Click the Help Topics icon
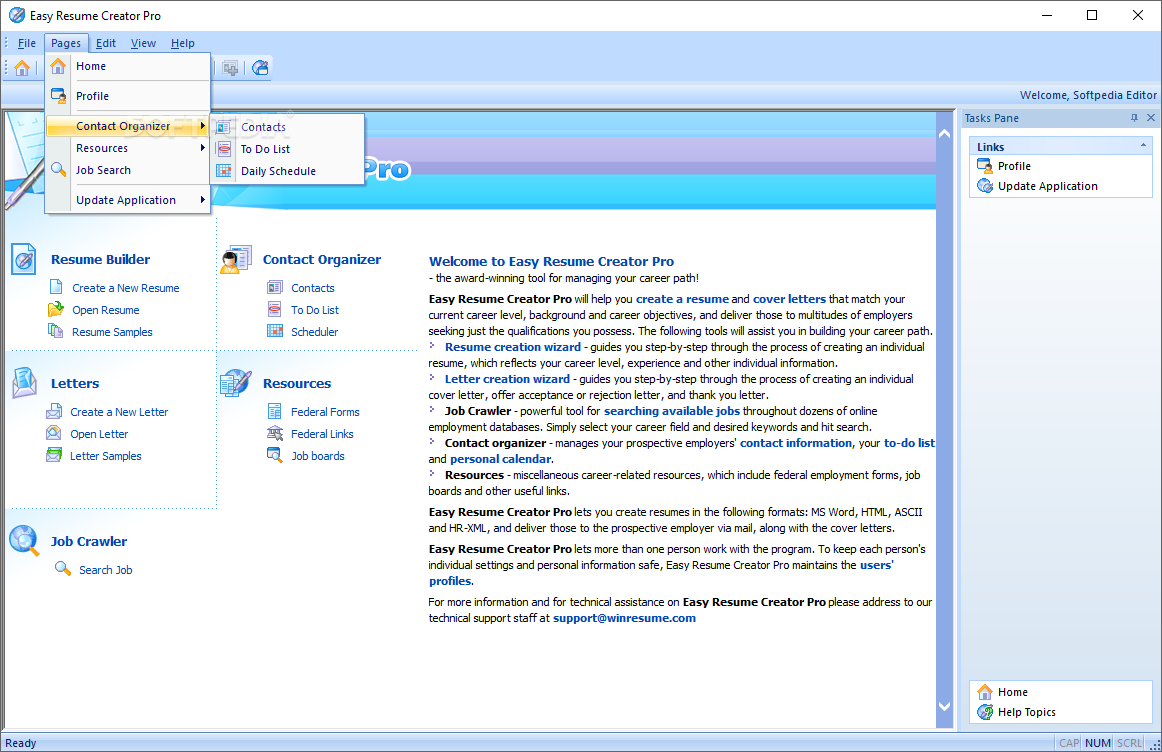The image size is (1162, 752). (x=985, y=712)
